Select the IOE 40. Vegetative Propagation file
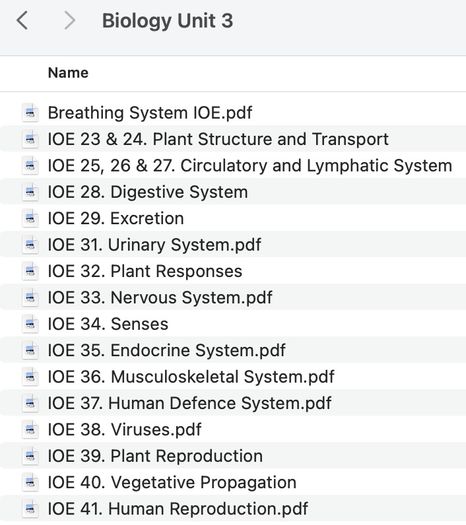Viewport: 466px width, 525px height. (233, 482)
